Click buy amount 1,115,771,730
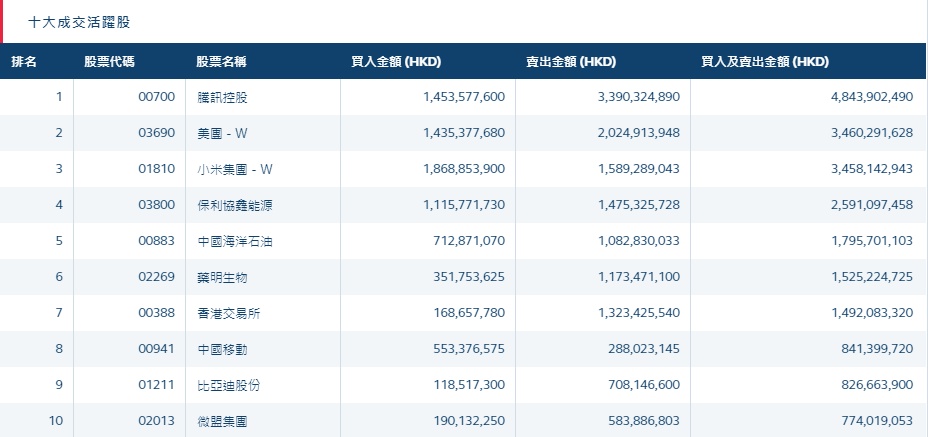928x437 pixels. point(465,205)
